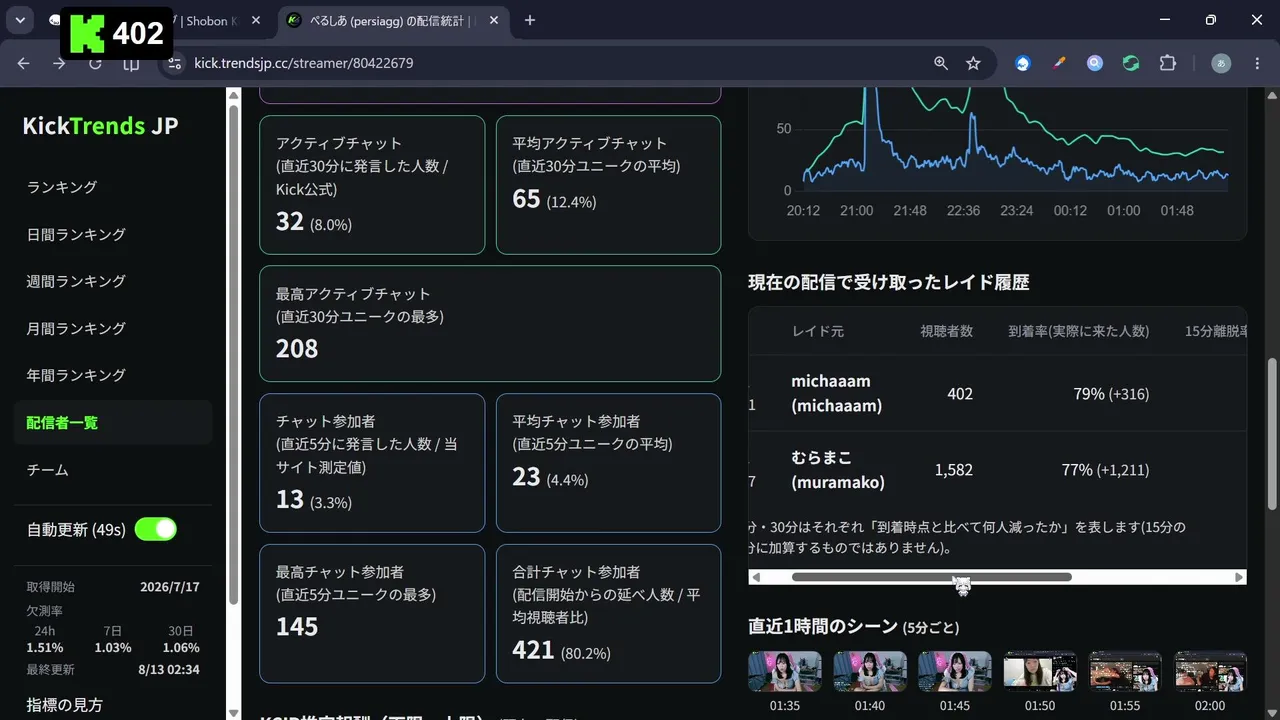This screenshot has width=1280, height=720.
Task: Open the zoom magnifier icon
Action: tap(941, 63)
